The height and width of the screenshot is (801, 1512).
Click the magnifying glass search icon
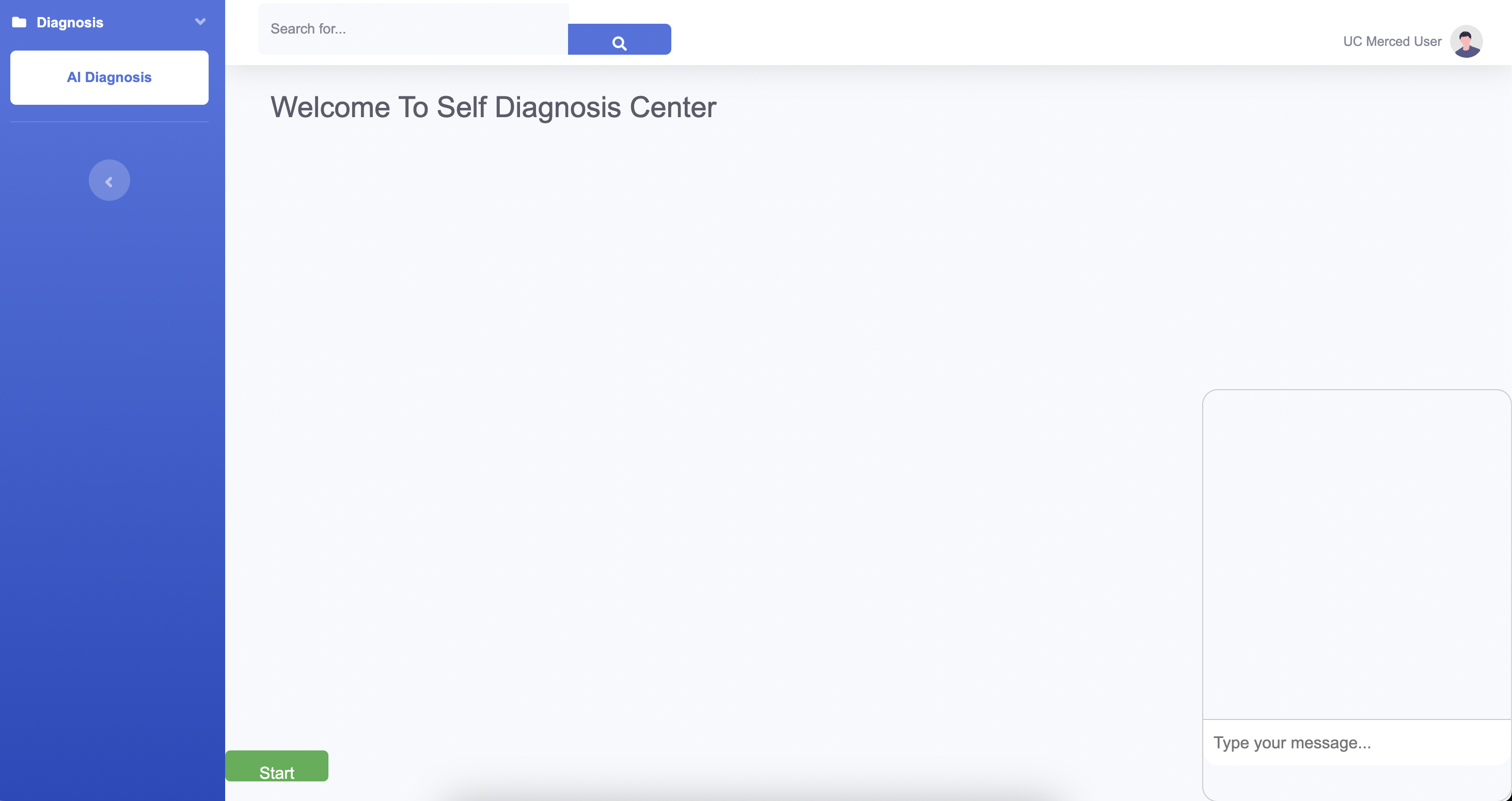[619, 41]
